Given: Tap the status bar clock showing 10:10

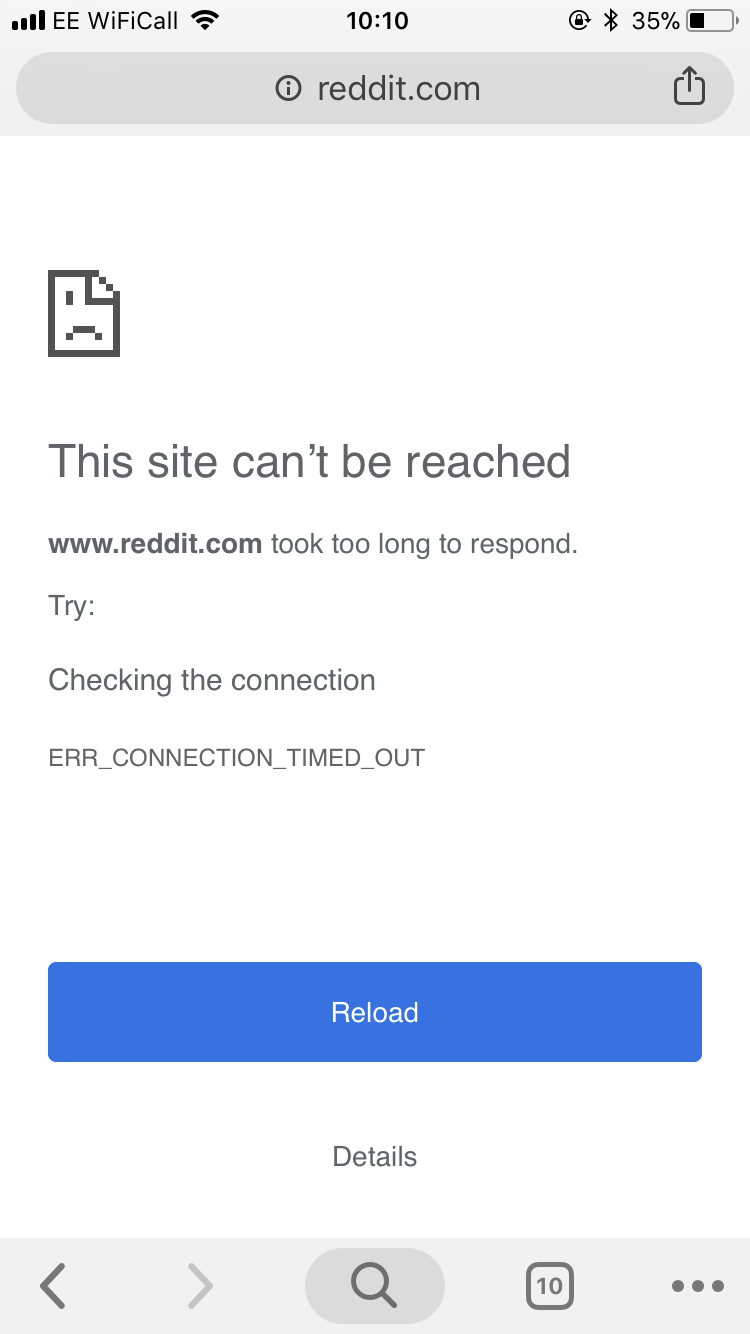Looking at the screenshot, I should [x=377, y=20].
